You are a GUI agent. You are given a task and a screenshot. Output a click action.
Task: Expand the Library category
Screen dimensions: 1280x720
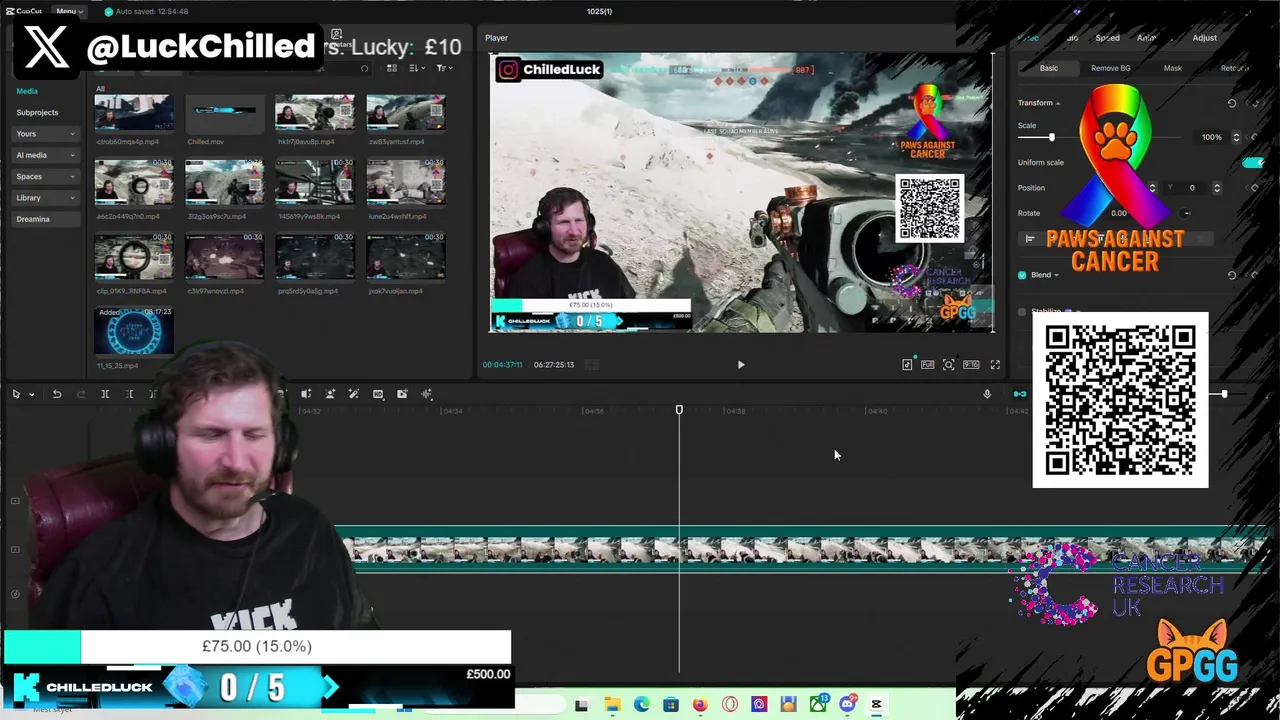45,198
